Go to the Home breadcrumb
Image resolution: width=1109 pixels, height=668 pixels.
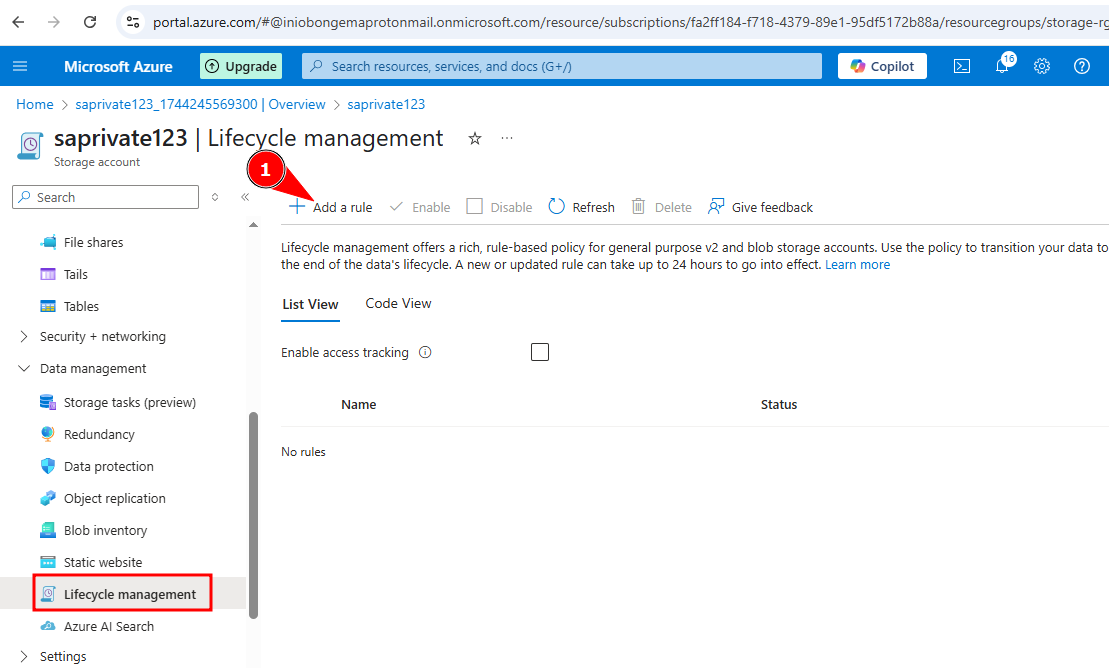[x=35, y=105]
